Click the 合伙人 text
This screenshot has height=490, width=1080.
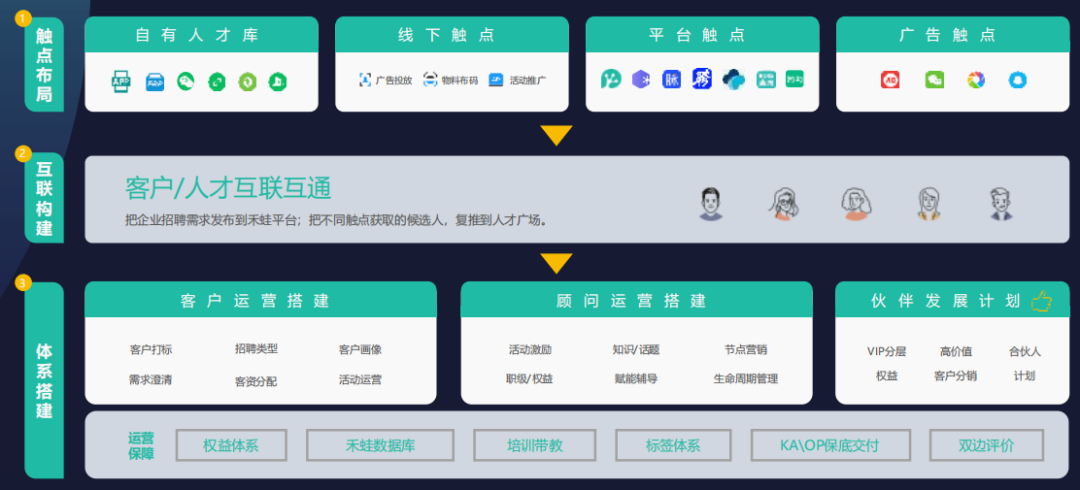click(x=1025, y=351)
